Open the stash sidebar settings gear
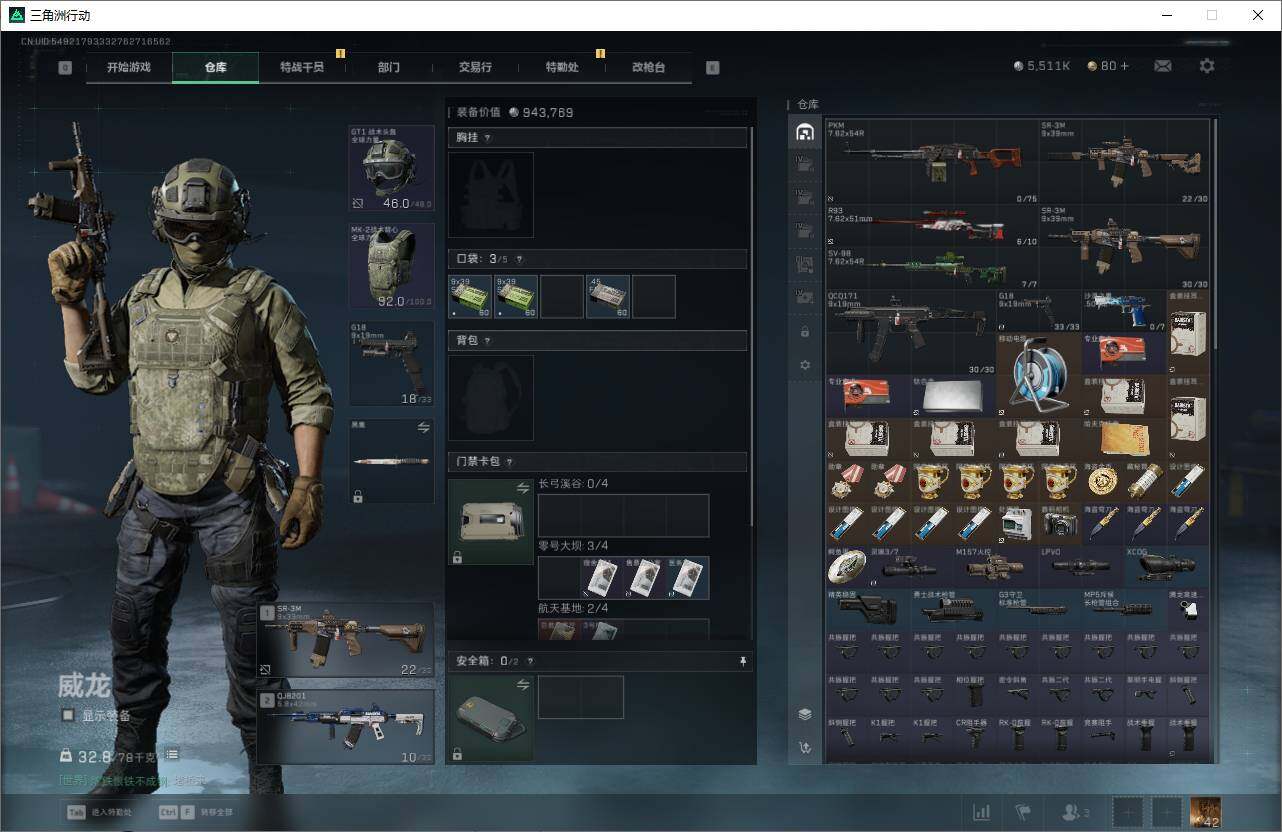The height and width of the screenshot is (832, 1282). pyautogui.click(x=805, y=365)
